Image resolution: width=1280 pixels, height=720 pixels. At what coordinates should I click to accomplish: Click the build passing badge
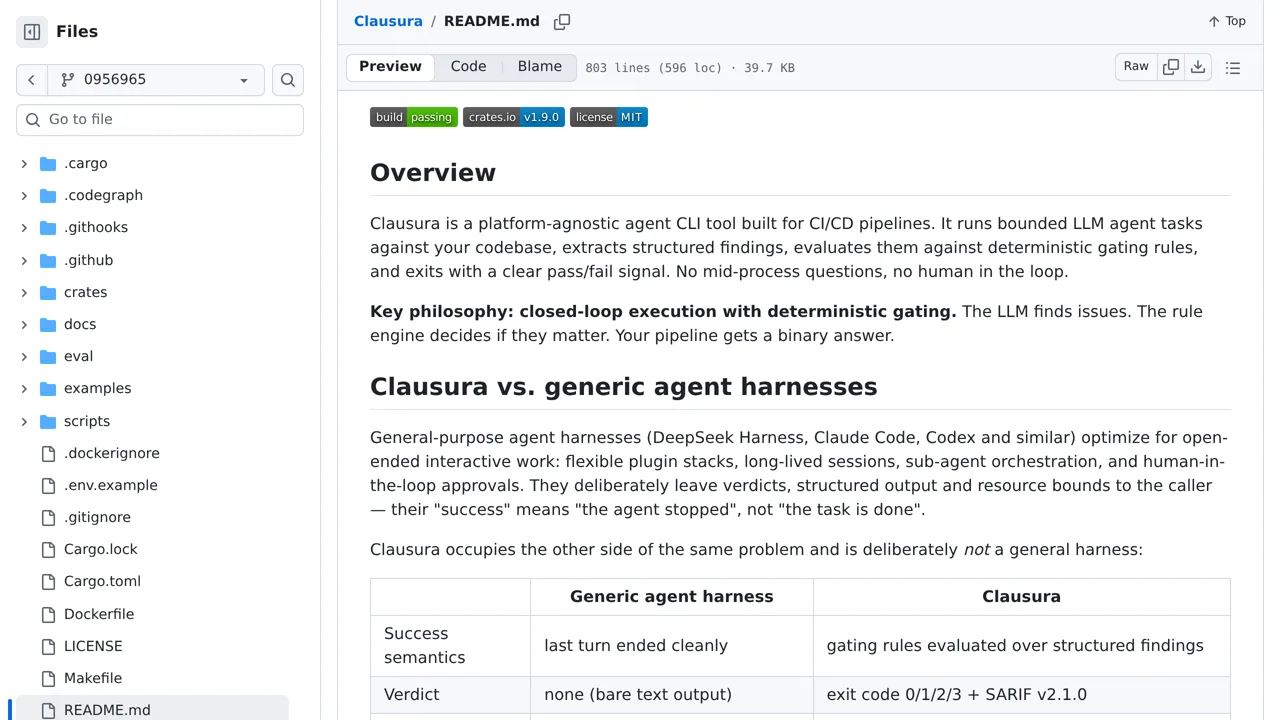point(414,117)
